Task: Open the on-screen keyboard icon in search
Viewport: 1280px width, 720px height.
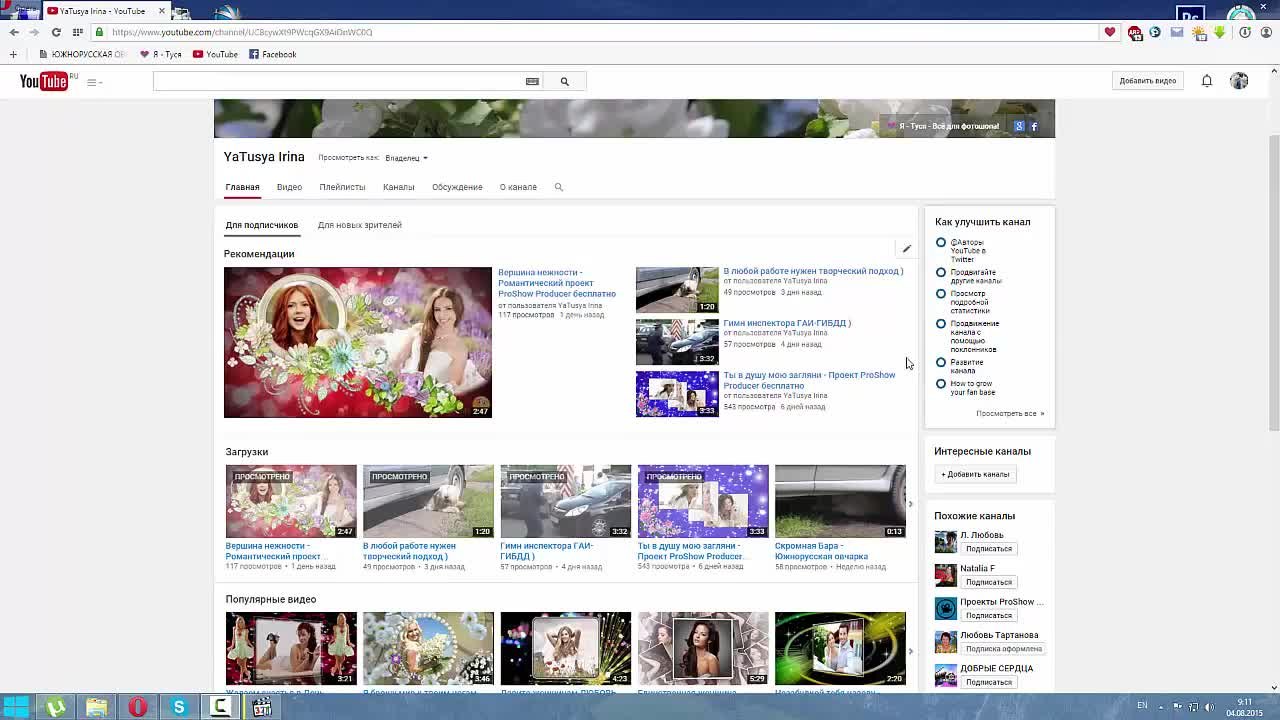Action: pos(532,82)
